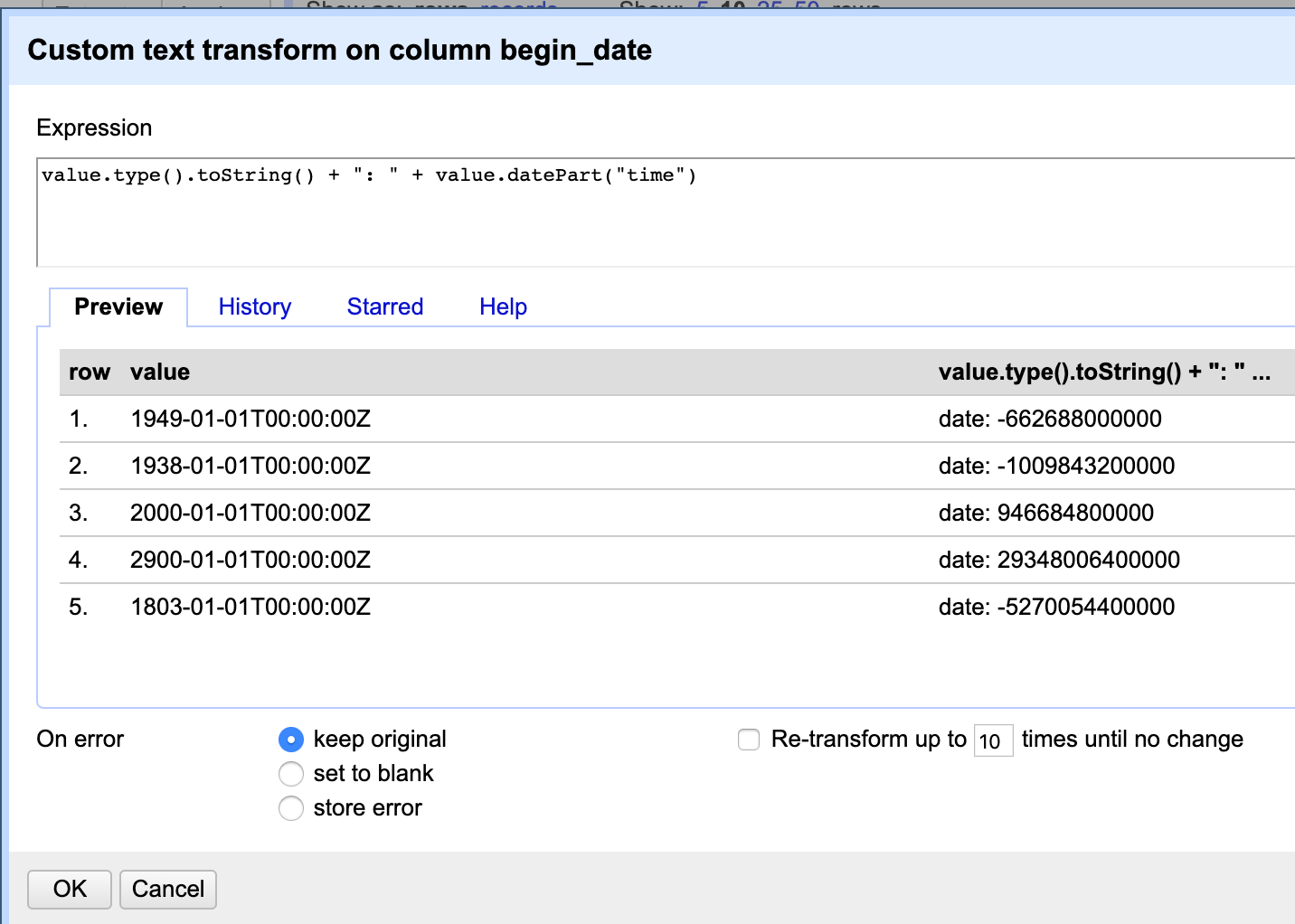Click value 2000-01-01T00:00:00Z in row 3
This screenshot has width=1295, height=924.
[x=250, y=513]
